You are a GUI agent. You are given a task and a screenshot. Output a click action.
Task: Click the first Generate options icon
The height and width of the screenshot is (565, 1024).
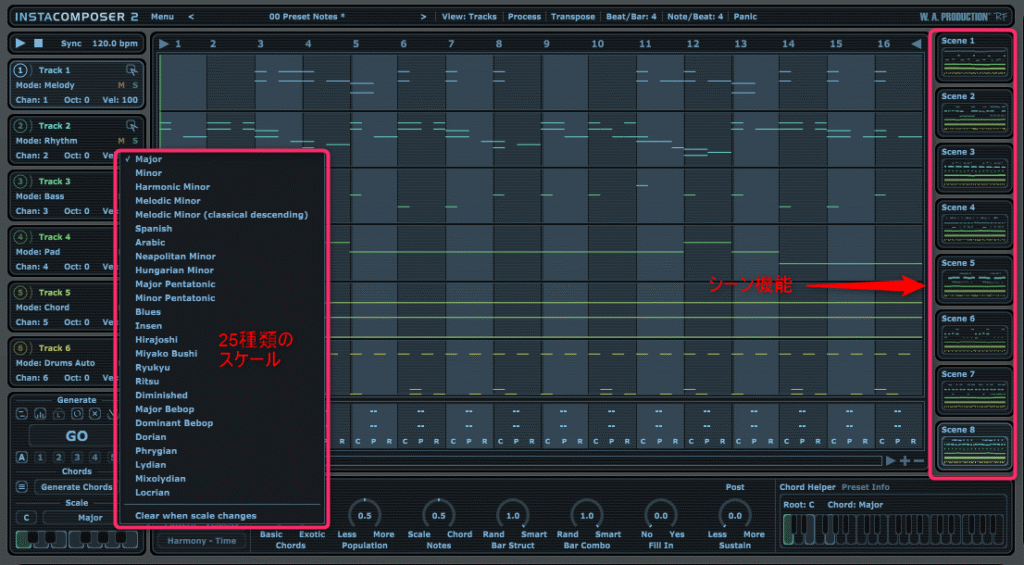pyautogui.click(x=22, y=414)
